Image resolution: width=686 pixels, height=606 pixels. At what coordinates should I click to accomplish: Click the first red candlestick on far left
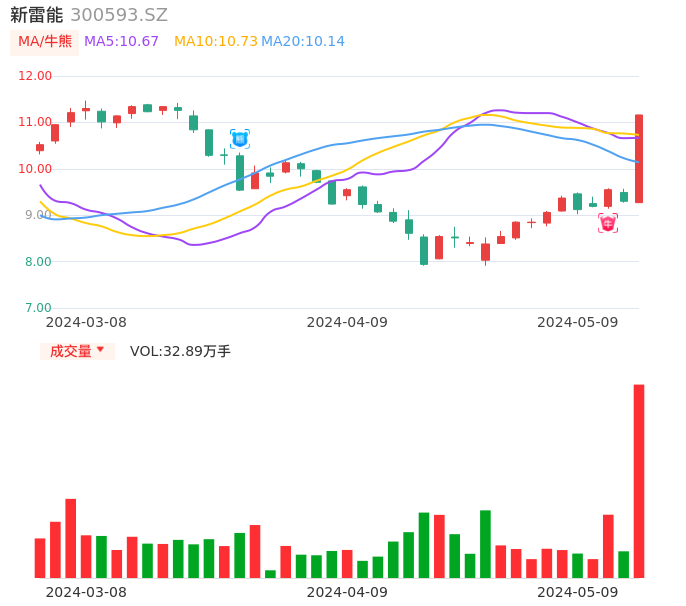pyautogui.click(x=40, y=148)
